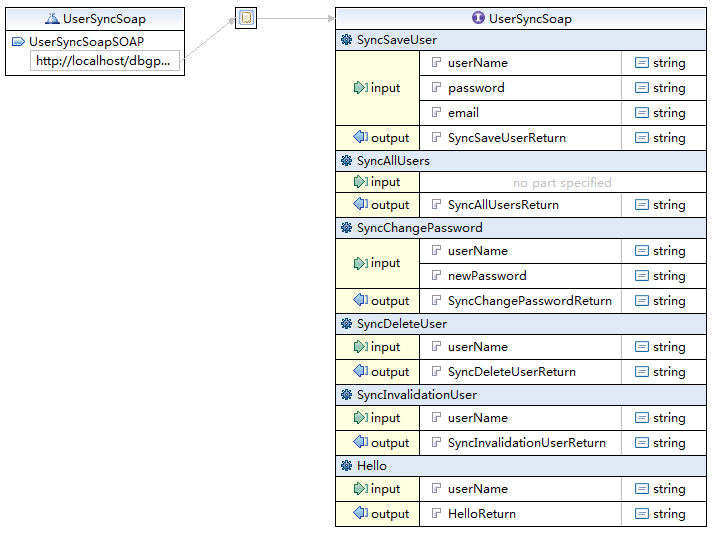Viewport: 713px width, 534px height.
Task: Click the input arrow icon under SyncInvalidationUser
Action: coord(361,418)
